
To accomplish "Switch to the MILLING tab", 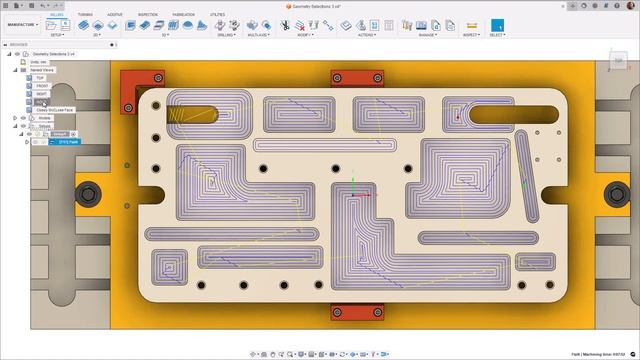I will pyautogui.click(x=57, y=15).
